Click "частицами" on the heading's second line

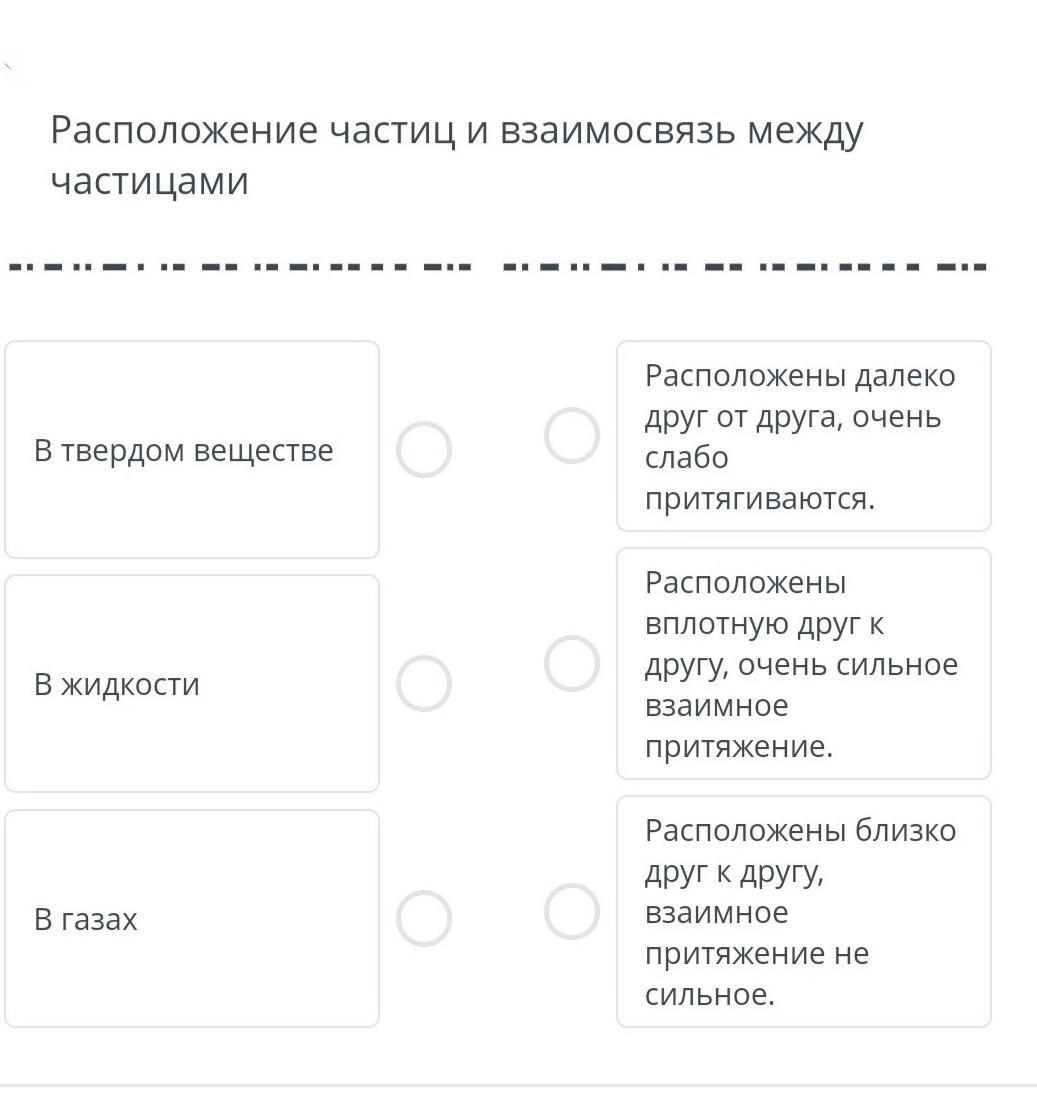tap(149, 181)
